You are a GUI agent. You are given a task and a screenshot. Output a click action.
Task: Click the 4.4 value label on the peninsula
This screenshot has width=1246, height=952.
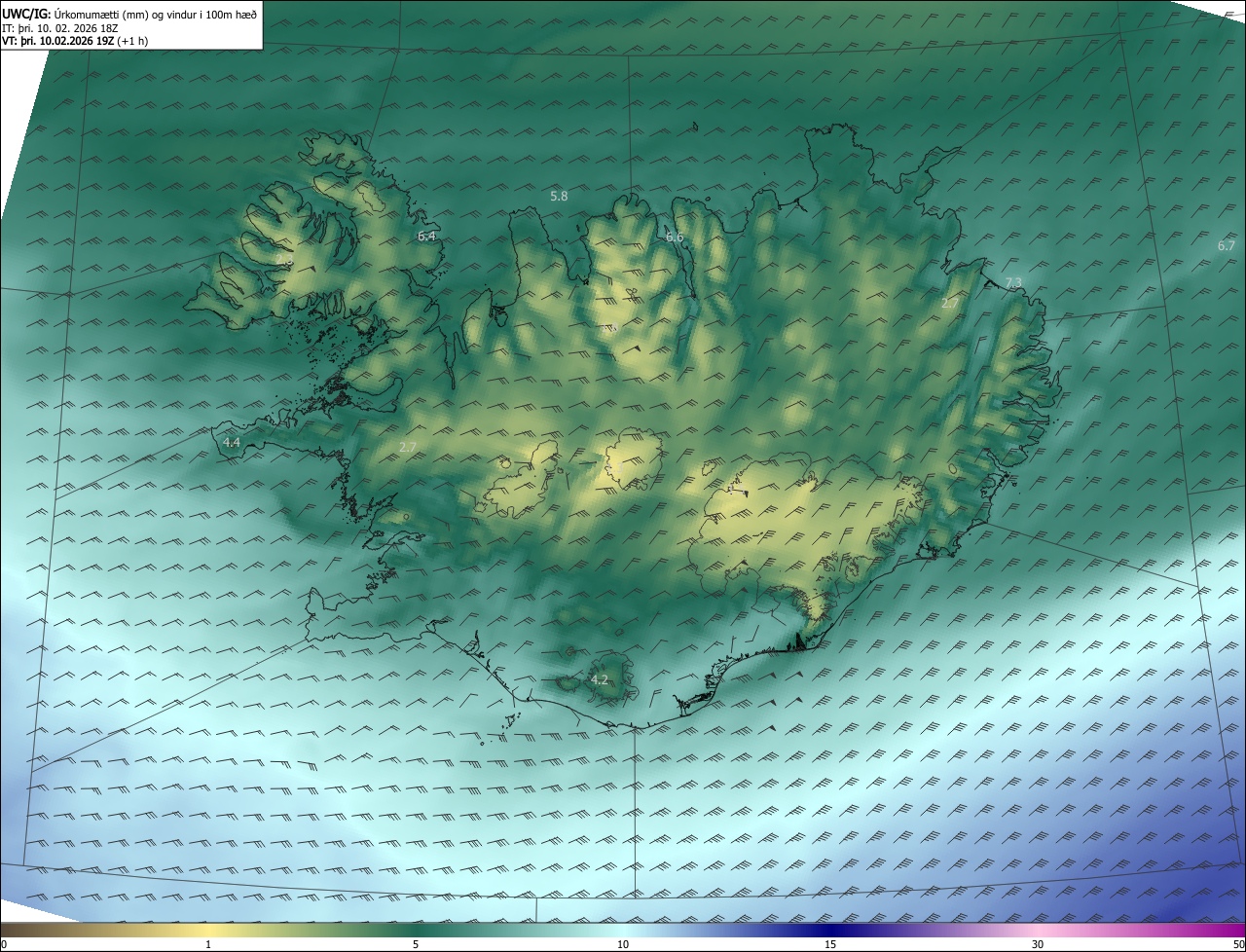point(232,442)
